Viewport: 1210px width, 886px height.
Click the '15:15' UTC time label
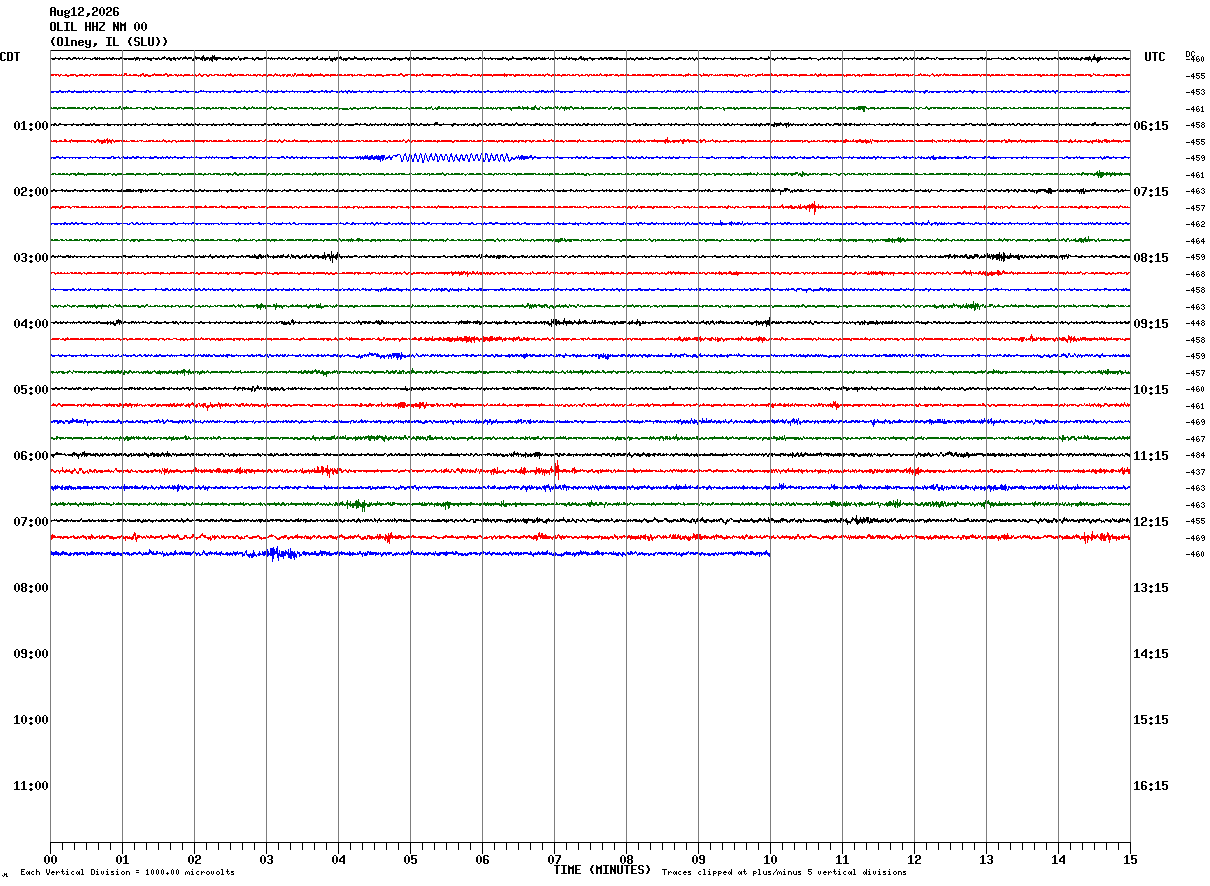[x=1151, y=720]
